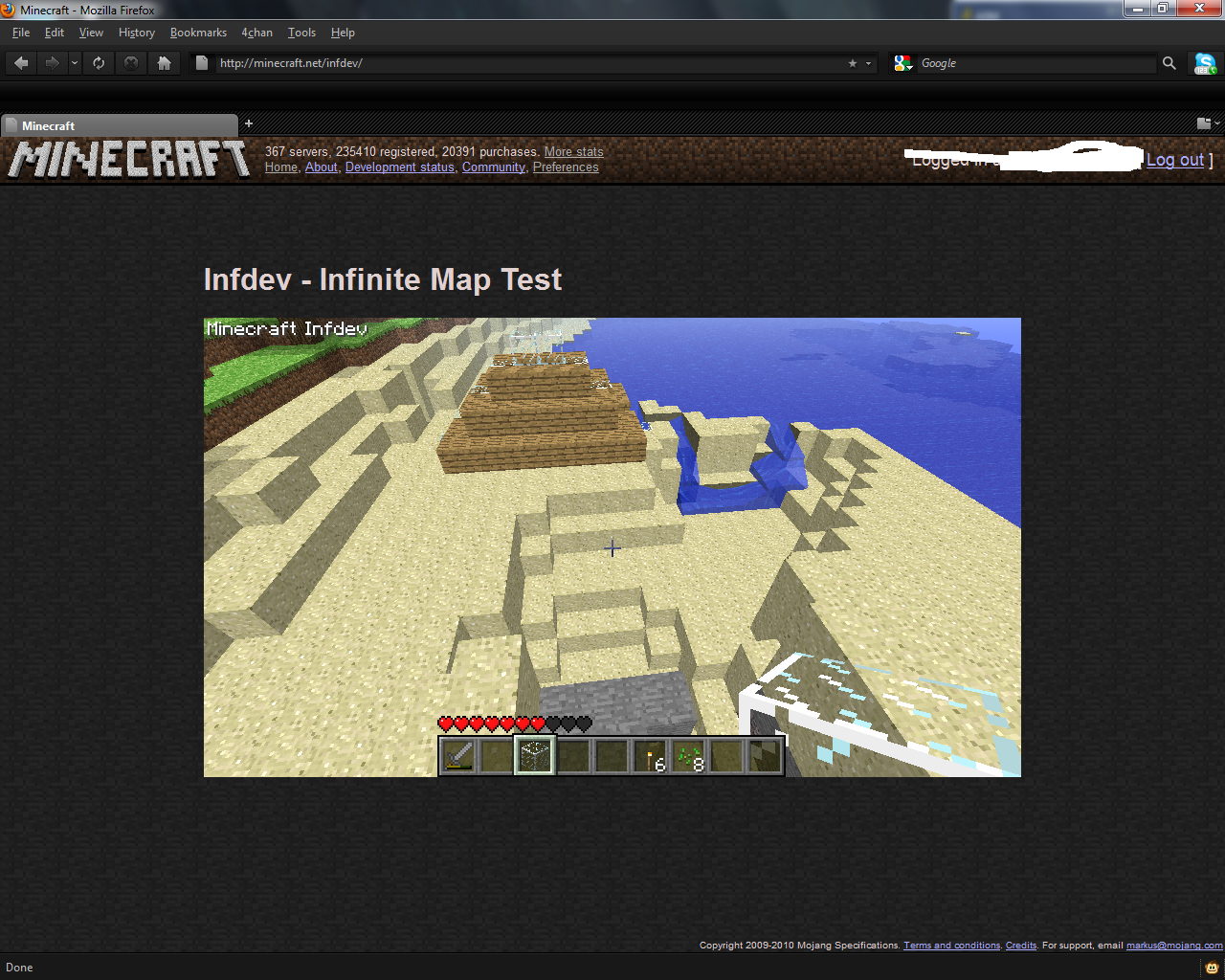The height and width of the screenshot is (980, 1225).
Task: Click the browser Back arrow button
Action: click(x=21, y=63)
